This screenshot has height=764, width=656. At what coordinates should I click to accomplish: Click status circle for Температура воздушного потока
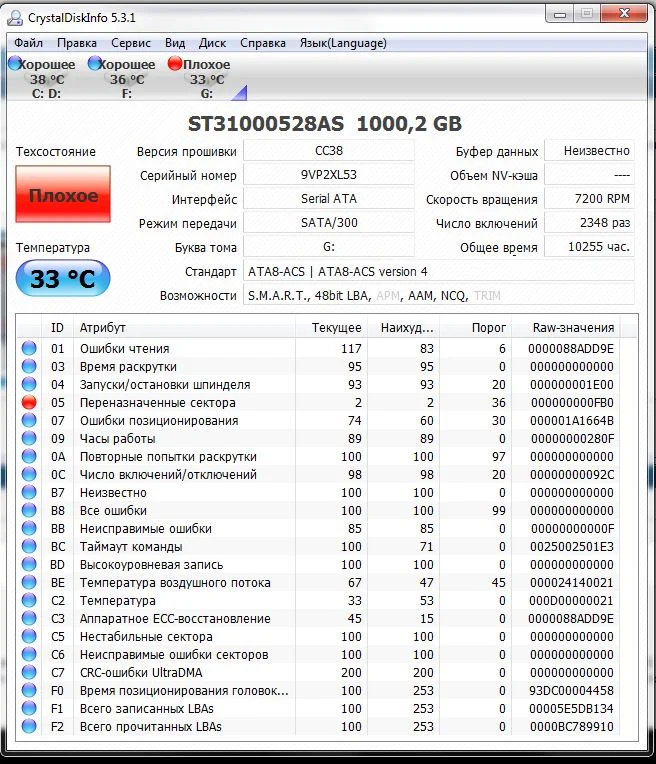click(x=29, y=582)
